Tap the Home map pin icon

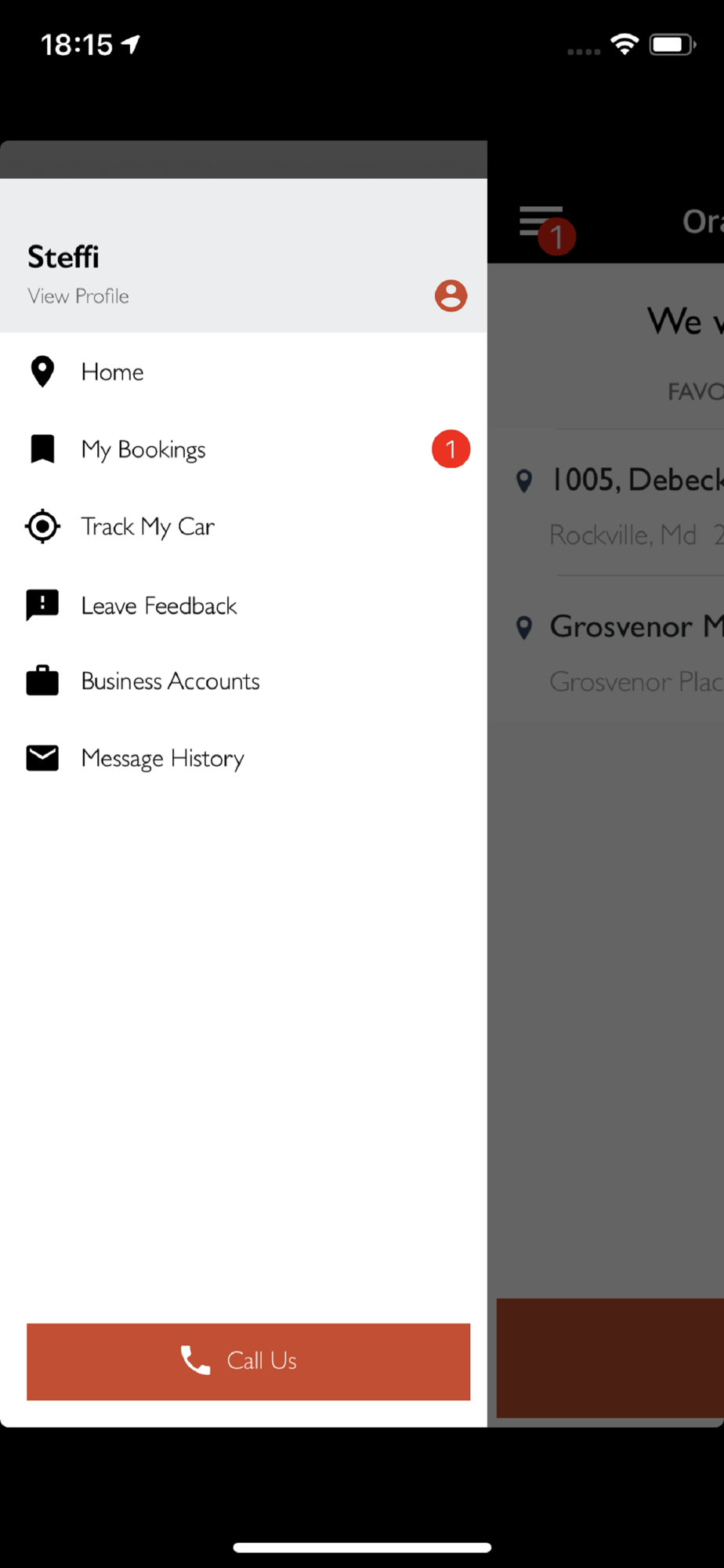point(42,372)
